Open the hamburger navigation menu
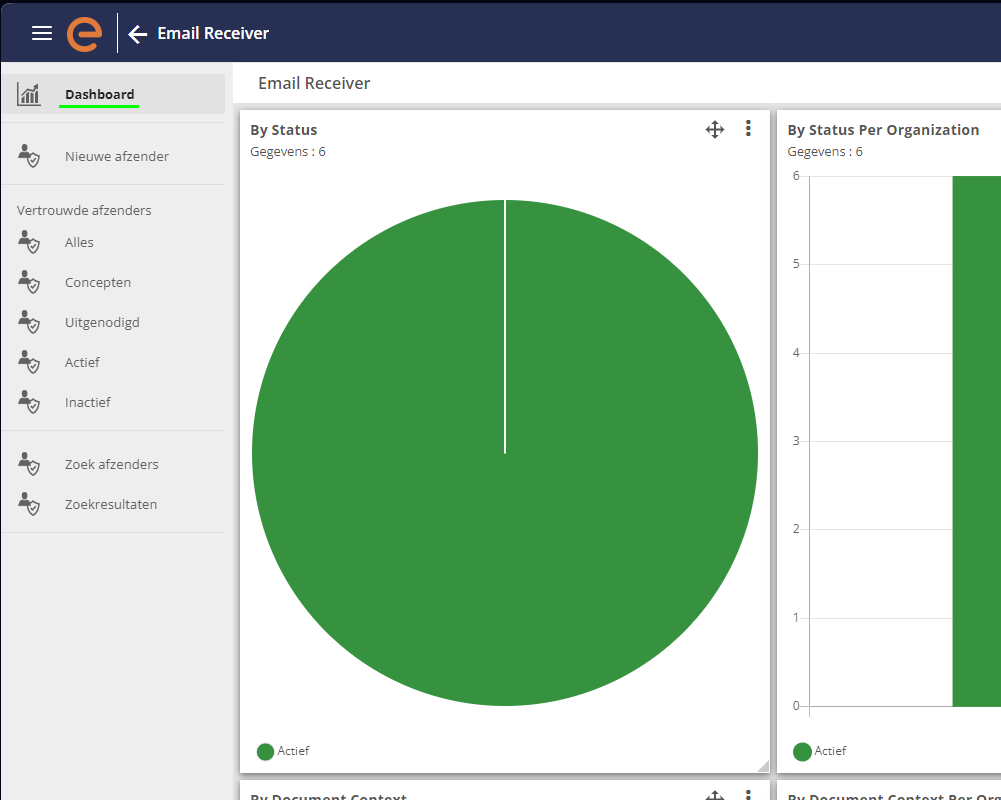Image resolution: width=1001 pixels, height=800 pixels. click(42, 33)
